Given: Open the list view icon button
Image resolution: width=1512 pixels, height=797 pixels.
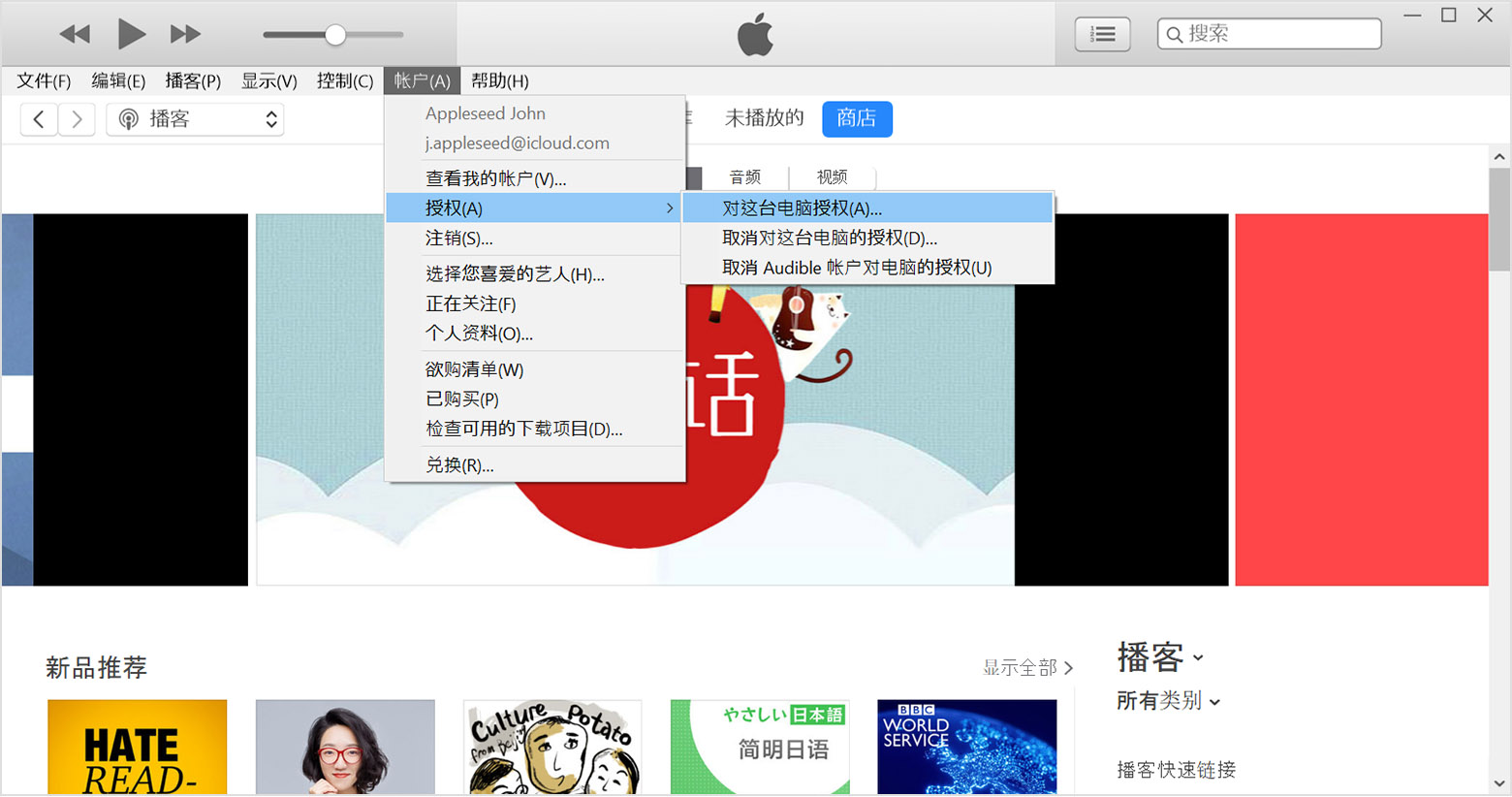Looking at the screenshot, I should coord(1102,35).
